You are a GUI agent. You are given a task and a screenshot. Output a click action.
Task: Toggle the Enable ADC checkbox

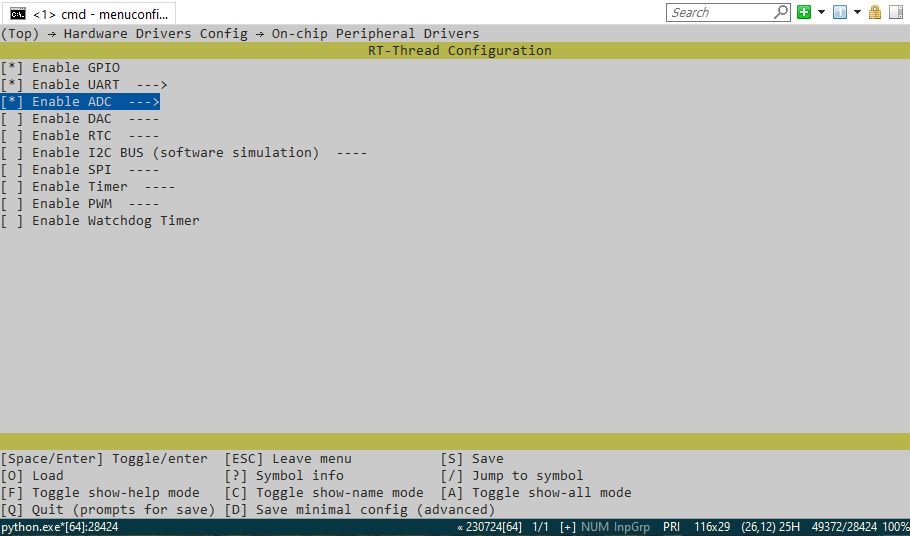[12, 102]
